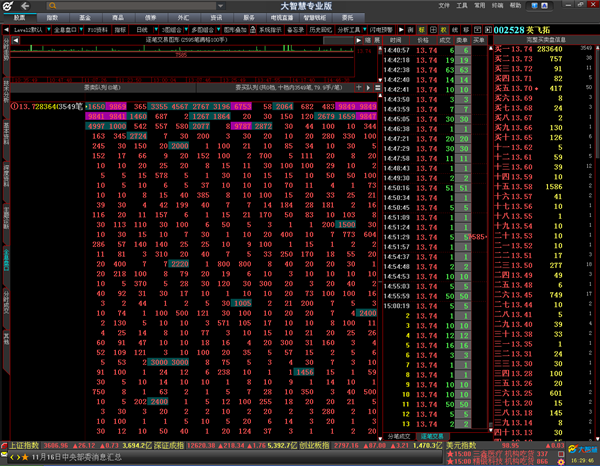This screenshot has height=466, width=600.
Task: Select the 分笔成交 bottom tab
Action: pyautogui.click(x=399, y=436)
